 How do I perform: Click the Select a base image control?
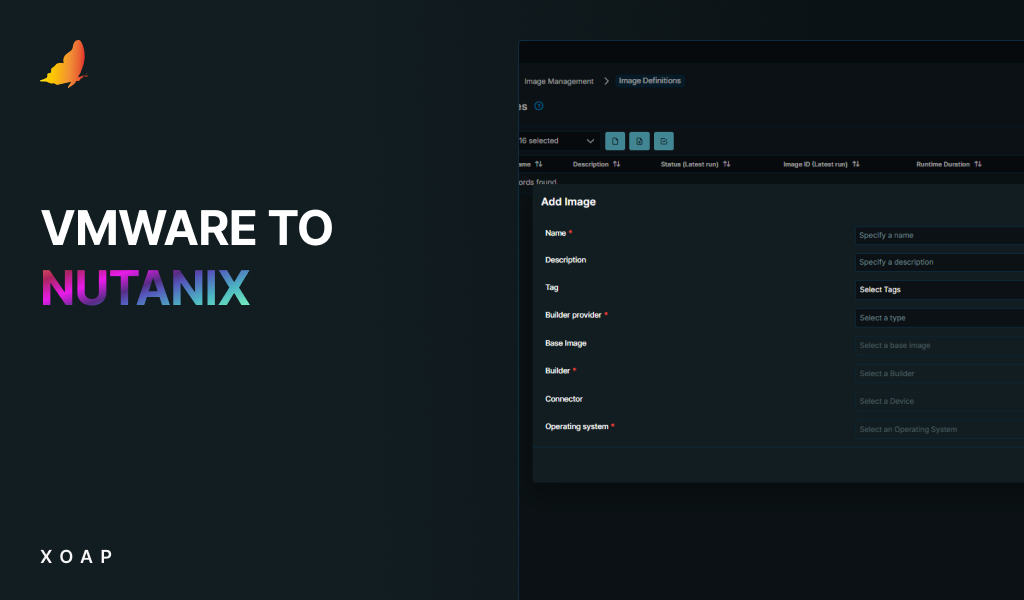tap(935, 345)
